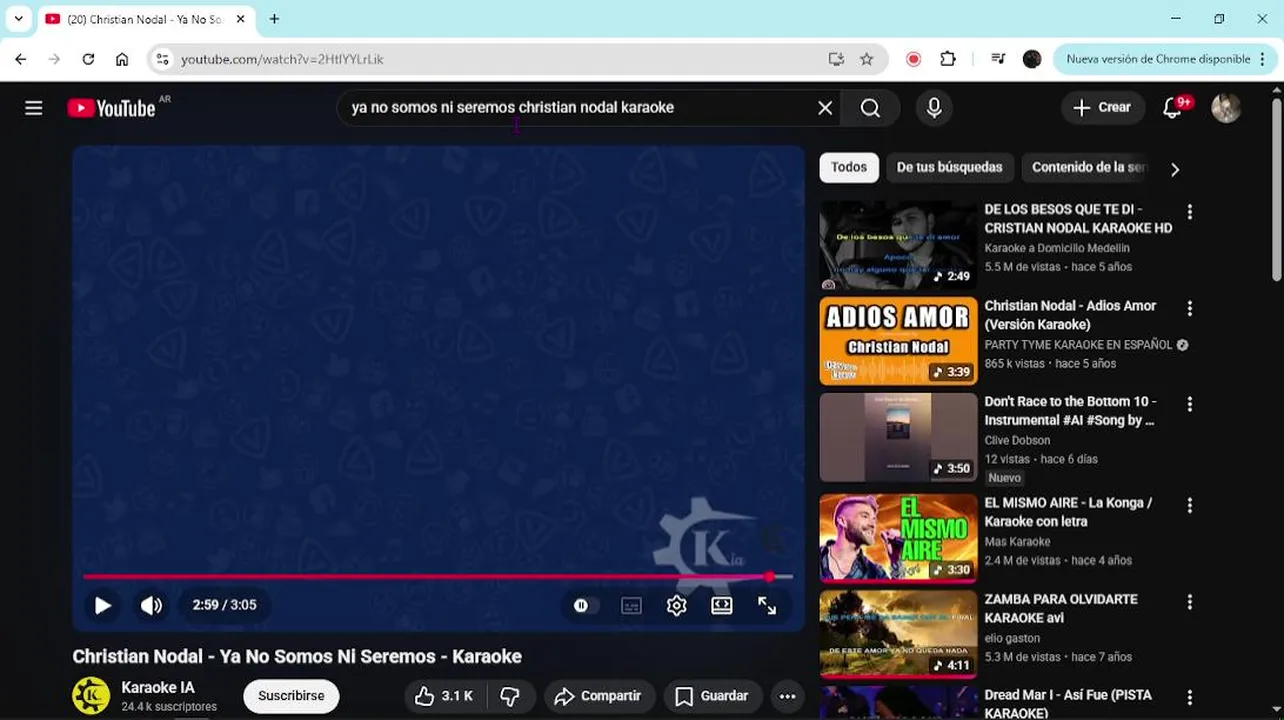The width and height of the screenshot is (1284, 720).
Task: Open a new browser tab
Action: (274, 19)
